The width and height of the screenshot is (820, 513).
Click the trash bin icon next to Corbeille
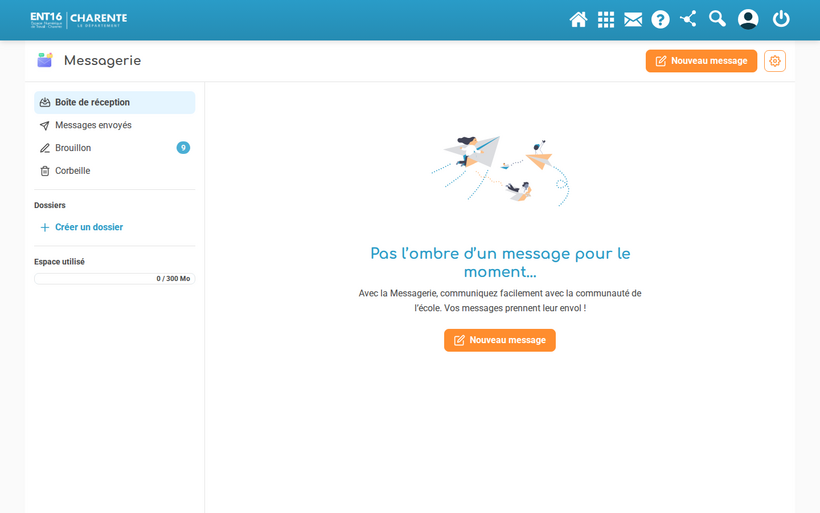coord(45,171)
